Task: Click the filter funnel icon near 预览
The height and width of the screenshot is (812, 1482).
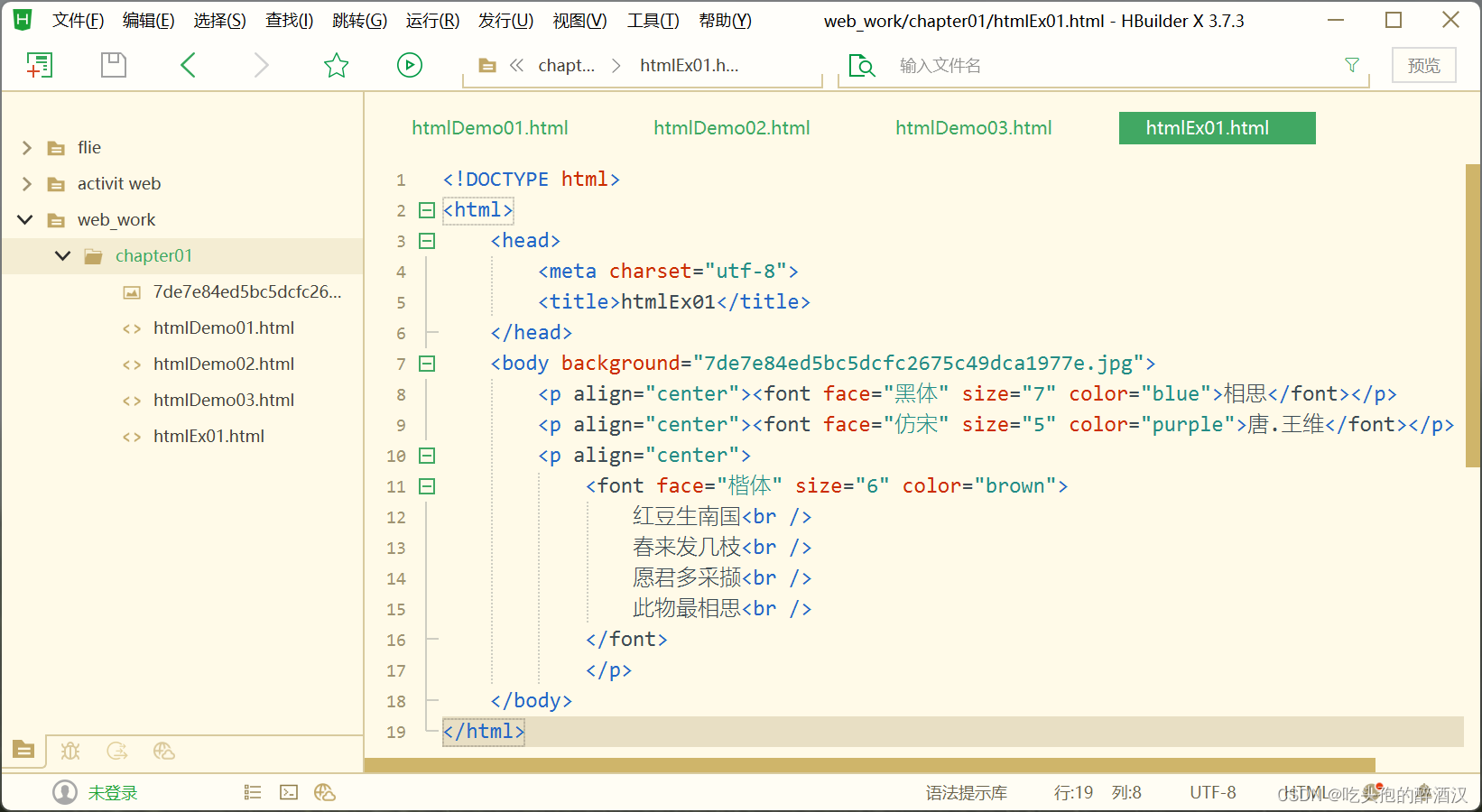Action: pyautogui.click(x=1351, y=64)
